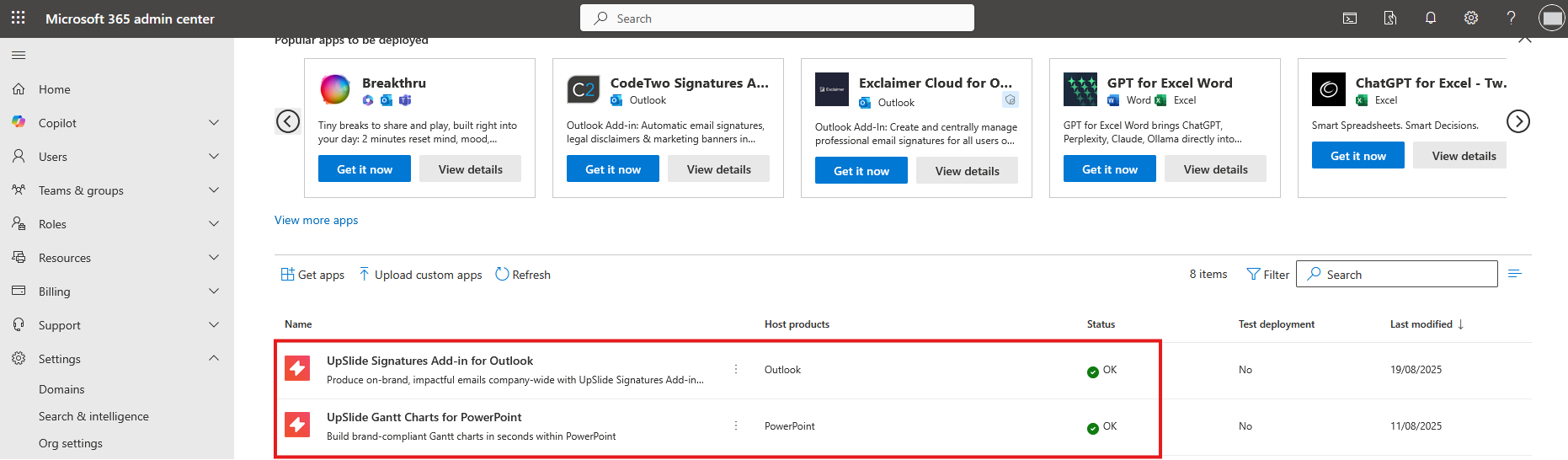
Task: Expand the Support nav section
Action: tap(214, 324)
